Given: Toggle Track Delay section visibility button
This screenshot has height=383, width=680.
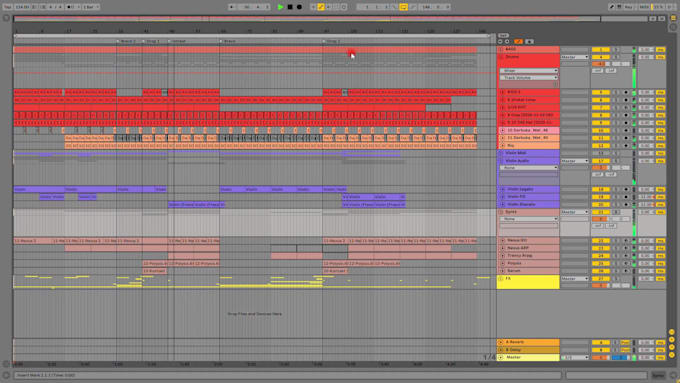Looking at the screenshot, I should pyautogui.click(x=671, y=354).
